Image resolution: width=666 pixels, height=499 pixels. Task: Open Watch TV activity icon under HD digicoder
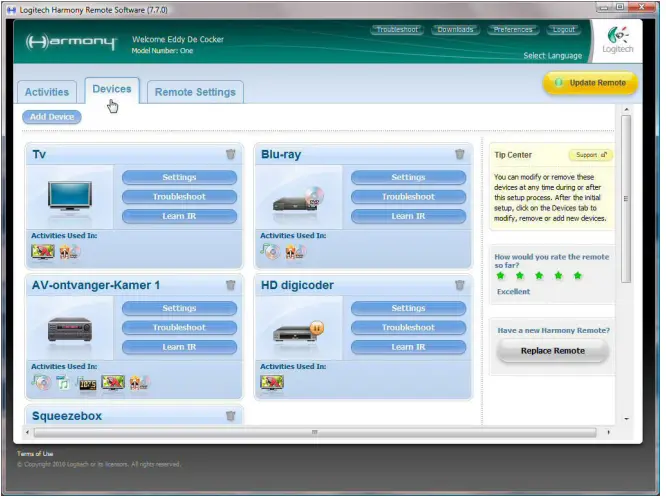274,385
